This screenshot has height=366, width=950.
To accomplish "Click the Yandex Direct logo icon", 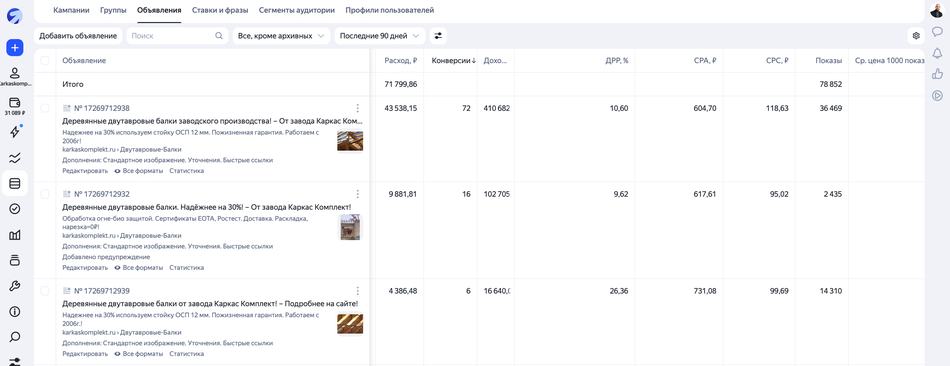I will coord(15,15).
